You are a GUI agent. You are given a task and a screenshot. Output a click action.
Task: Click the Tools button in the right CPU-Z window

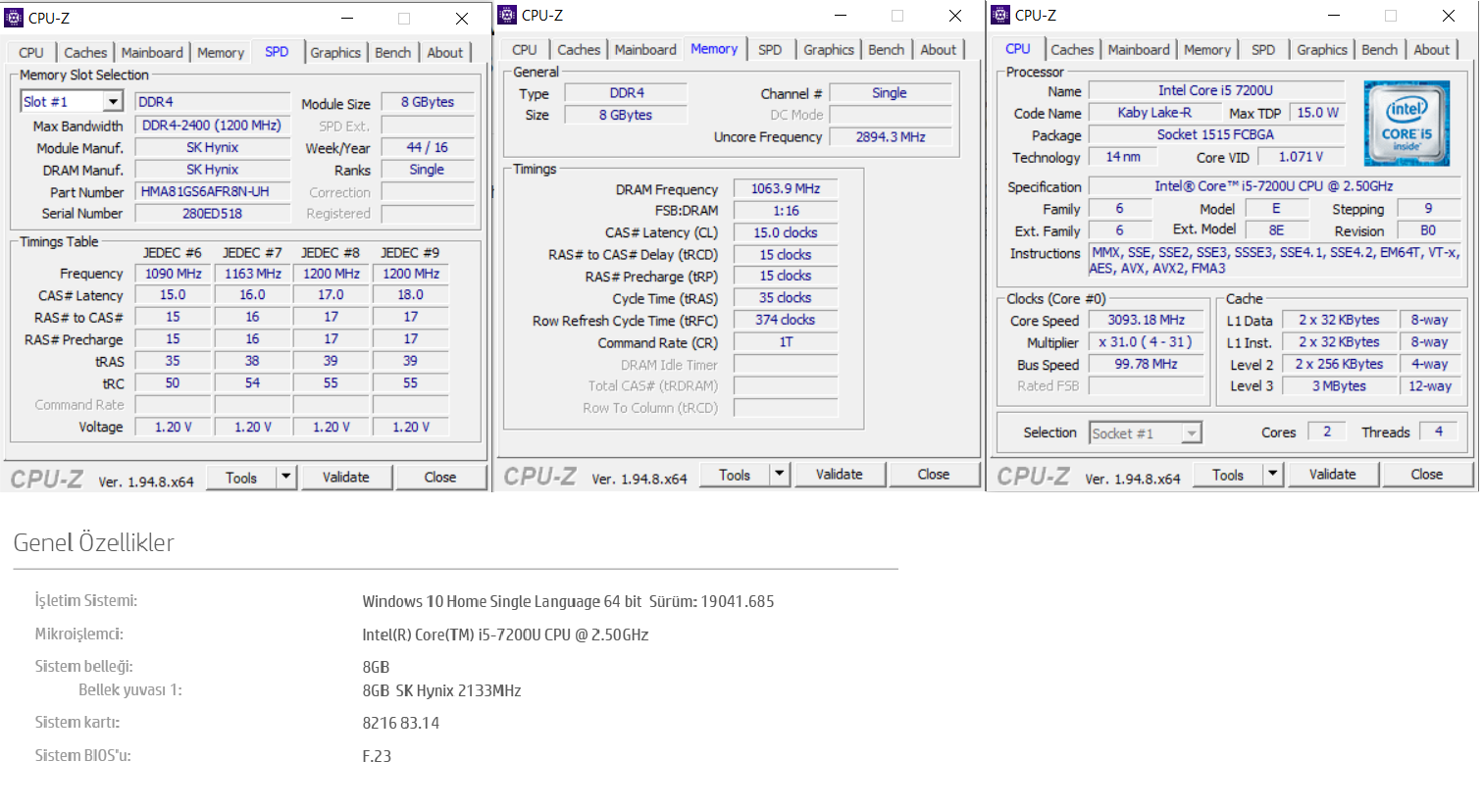tap(1228, 475)
